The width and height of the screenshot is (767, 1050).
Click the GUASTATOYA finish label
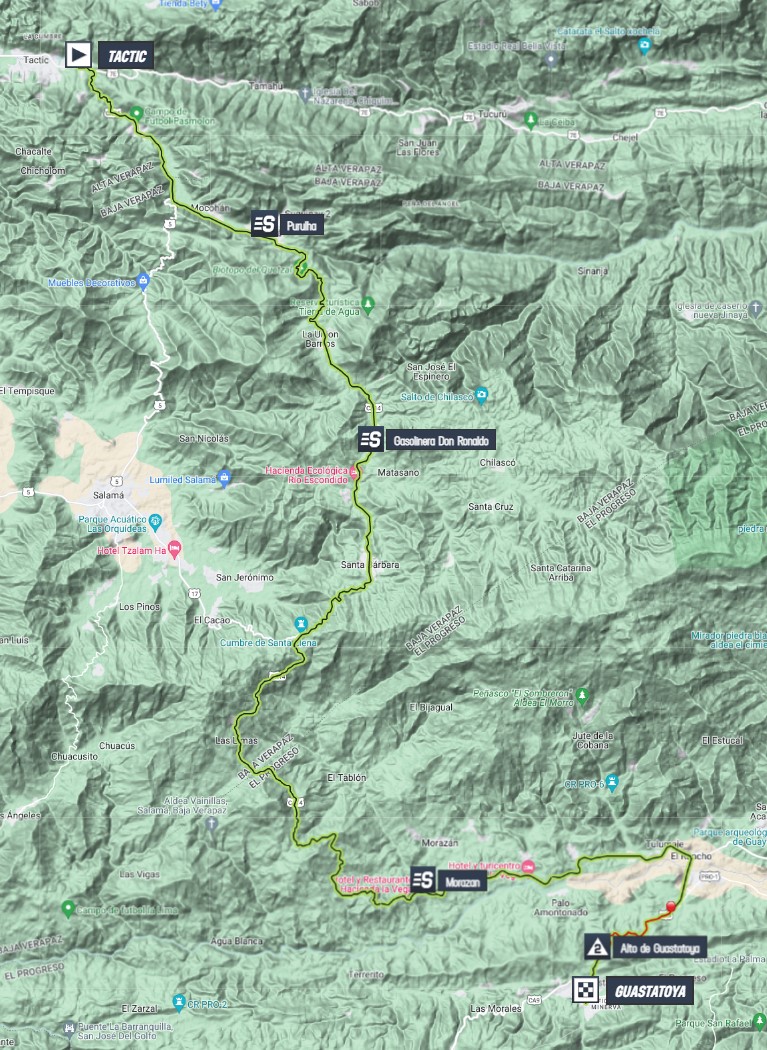pos(650,991)
